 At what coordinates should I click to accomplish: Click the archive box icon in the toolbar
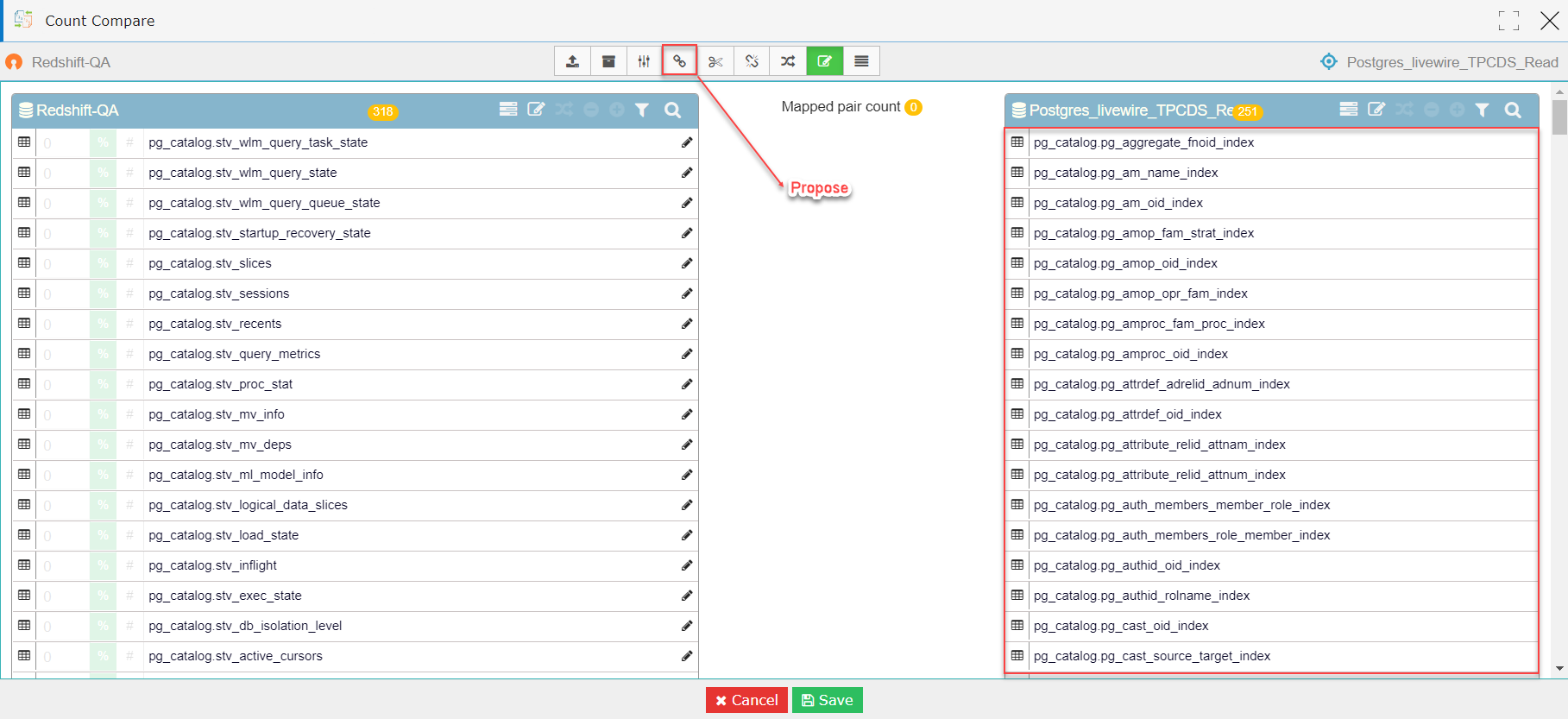tap(608, 61)
